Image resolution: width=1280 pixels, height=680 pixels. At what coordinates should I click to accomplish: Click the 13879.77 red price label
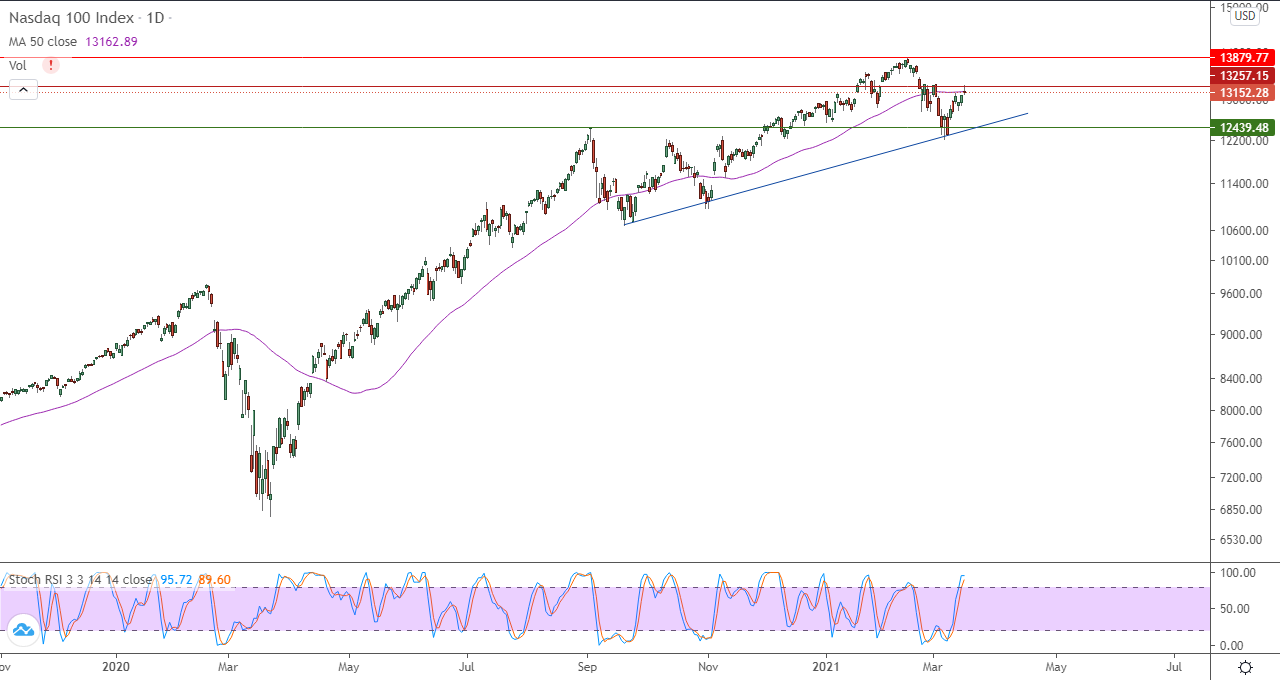pyautogui.click(x=1244, y=58)
